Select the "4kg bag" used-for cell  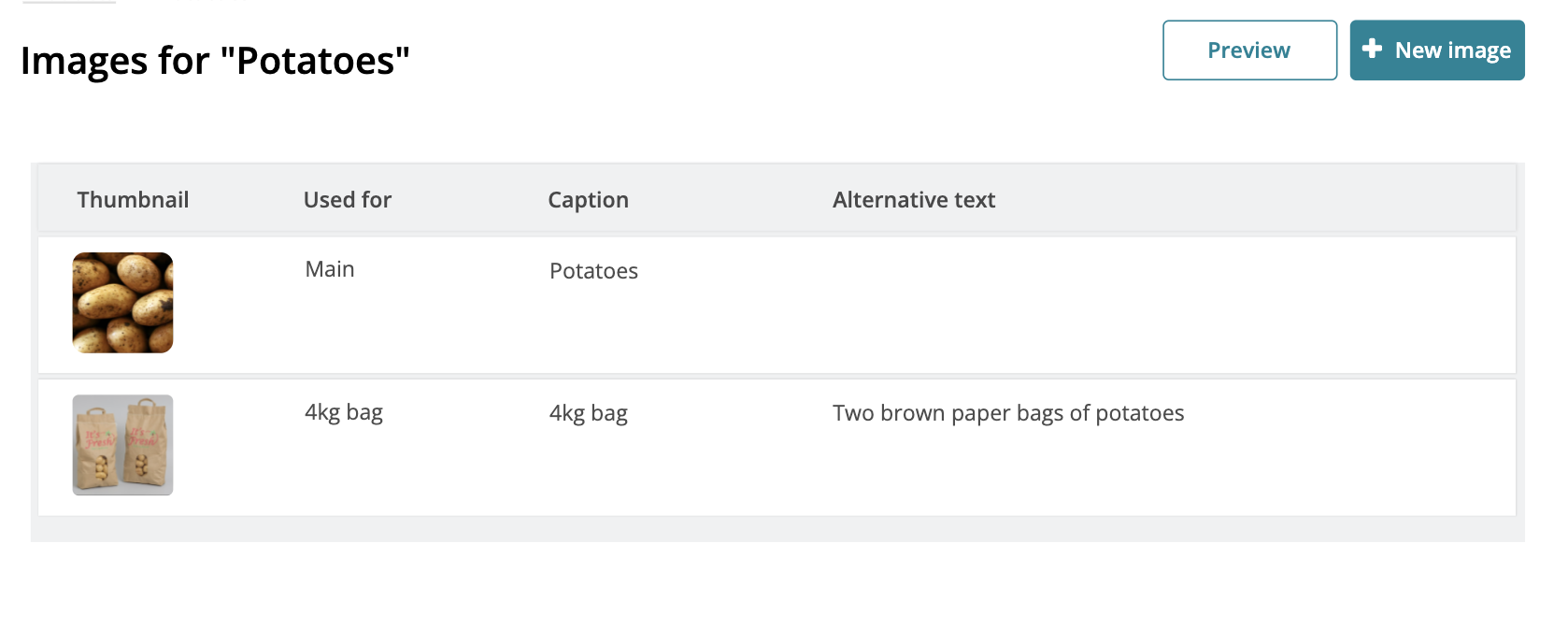[x=344, y=412]
